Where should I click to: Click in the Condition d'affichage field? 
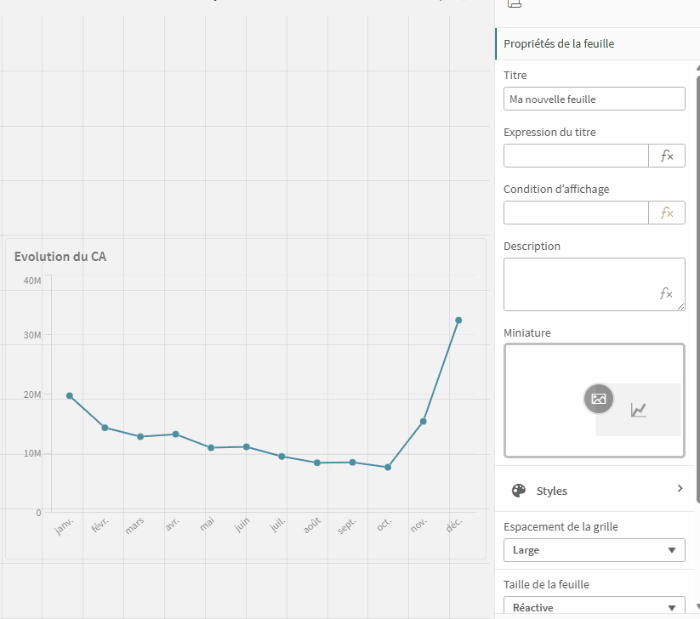[576, 213]
